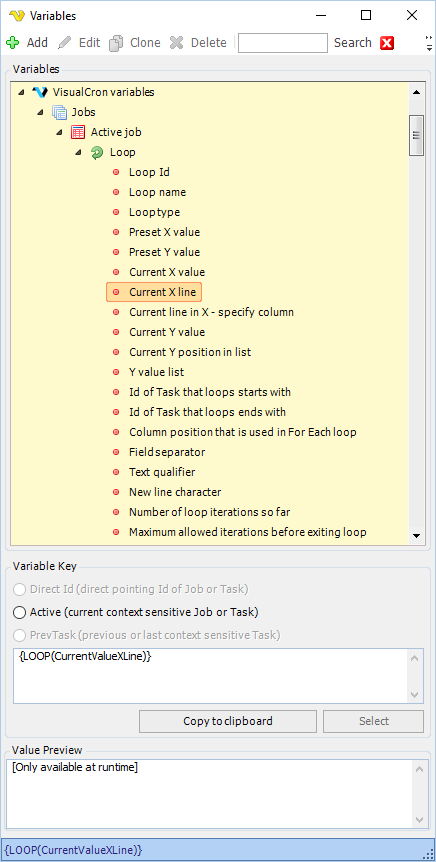This screenshot has width=436, height=862.
Task: Choose the PrevTask radio option
Action: pyautogui.click(x=19, y=636)
